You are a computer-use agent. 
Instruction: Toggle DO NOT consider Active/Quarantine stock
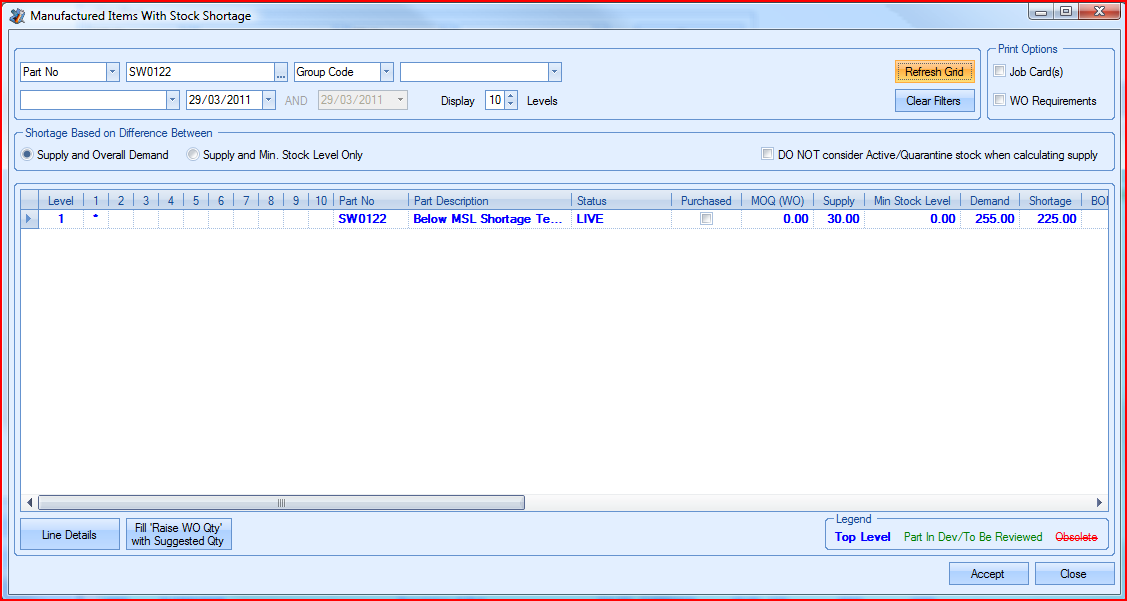(x=767, y=155)
